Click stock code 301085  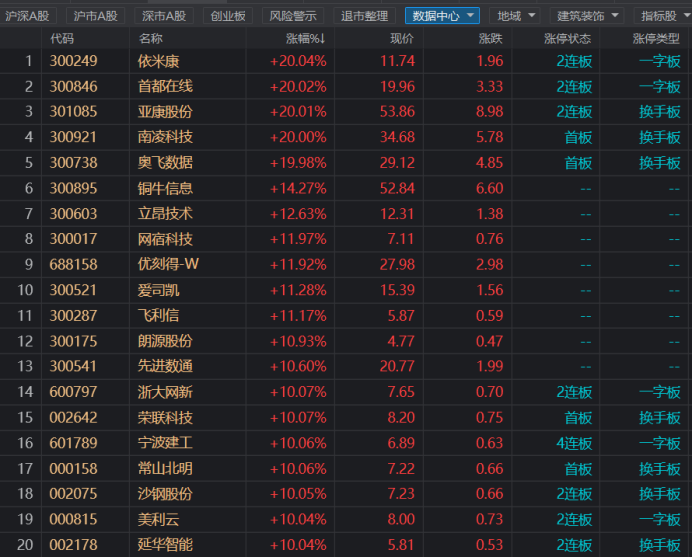73,112
